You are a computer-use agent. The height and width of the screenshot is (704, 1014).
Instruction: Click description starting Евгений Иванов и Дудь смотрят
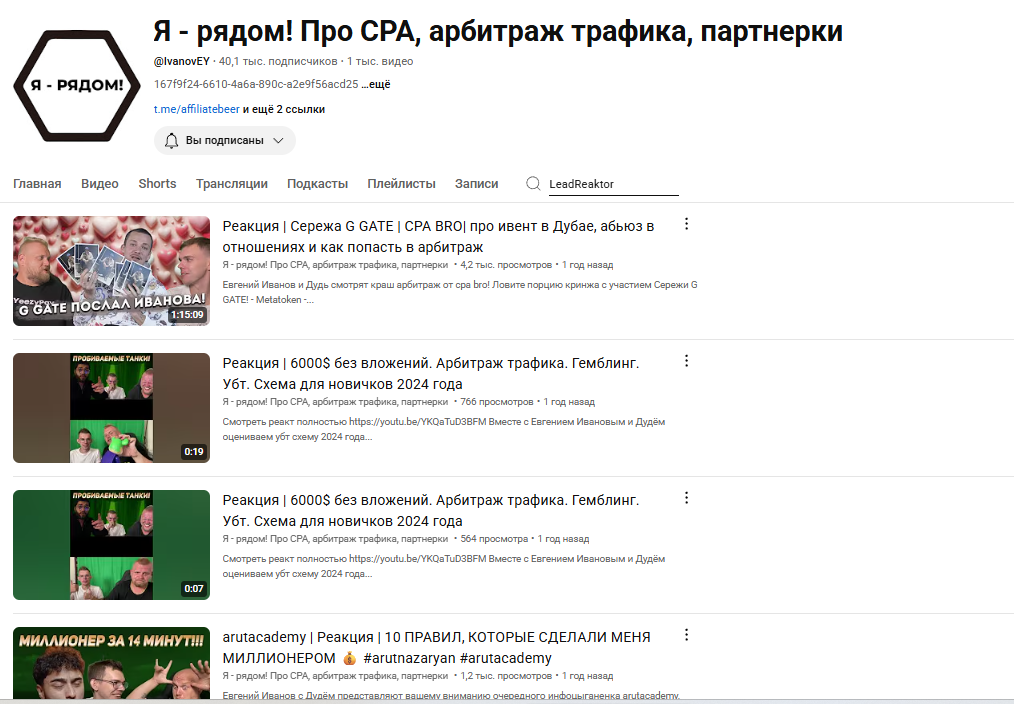pos(460,292)
